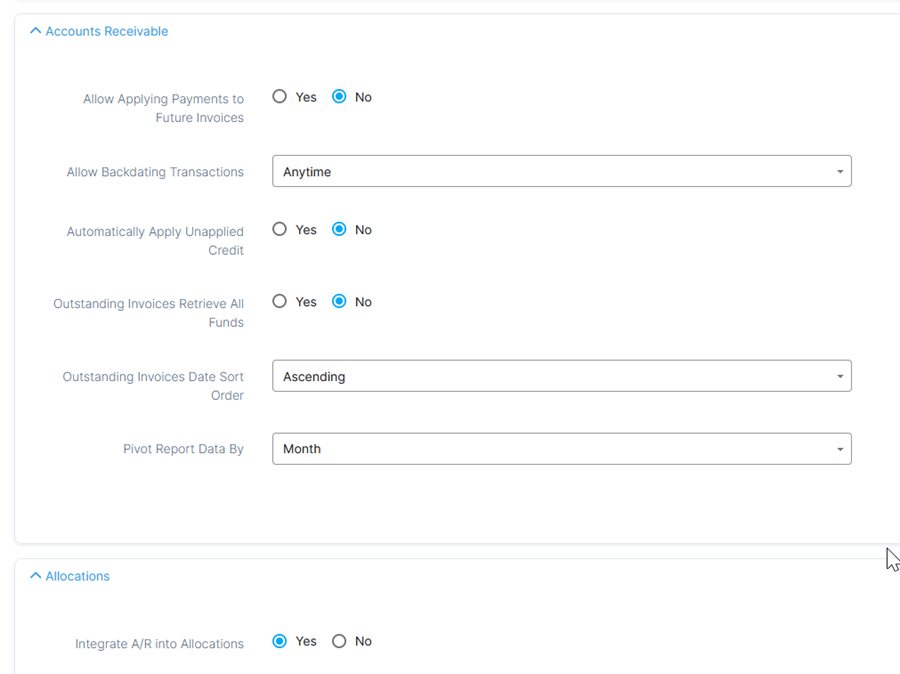Click the Date Sort Order dropdown arrow
Image resolution: width=900 pixels, height=674 pixels.
point(840,377)
